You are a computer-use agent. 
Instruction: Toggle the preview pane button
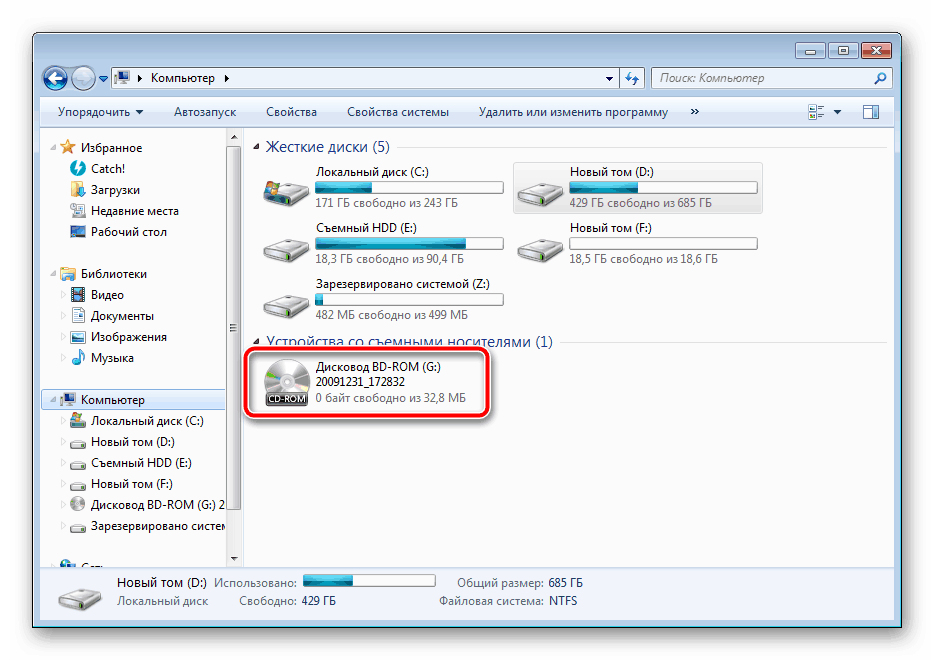click(x=871, y=112)
